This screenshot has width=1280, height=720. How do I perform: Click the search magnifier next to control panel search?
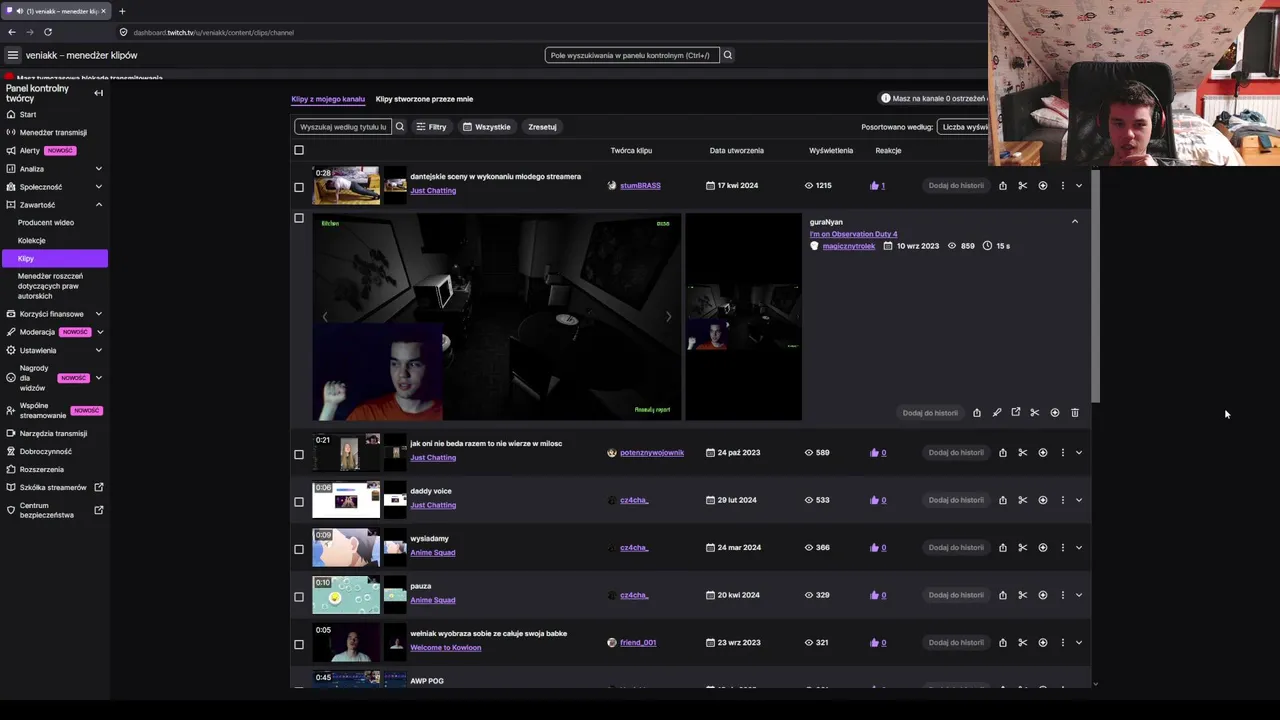click(728, 55)
